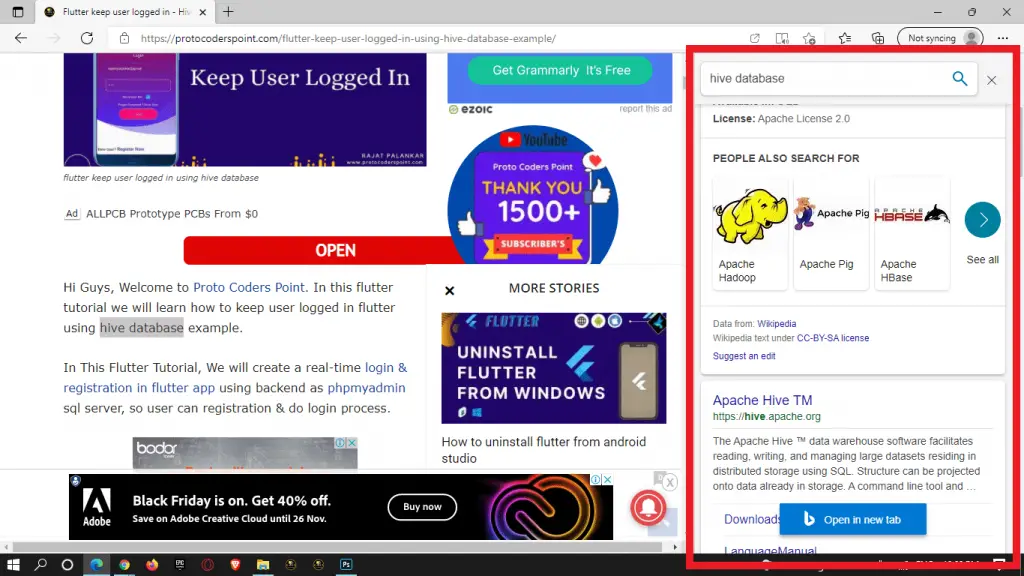The image size is (1024, 576).
Task: Click the address bar URL
Action: 348,38
